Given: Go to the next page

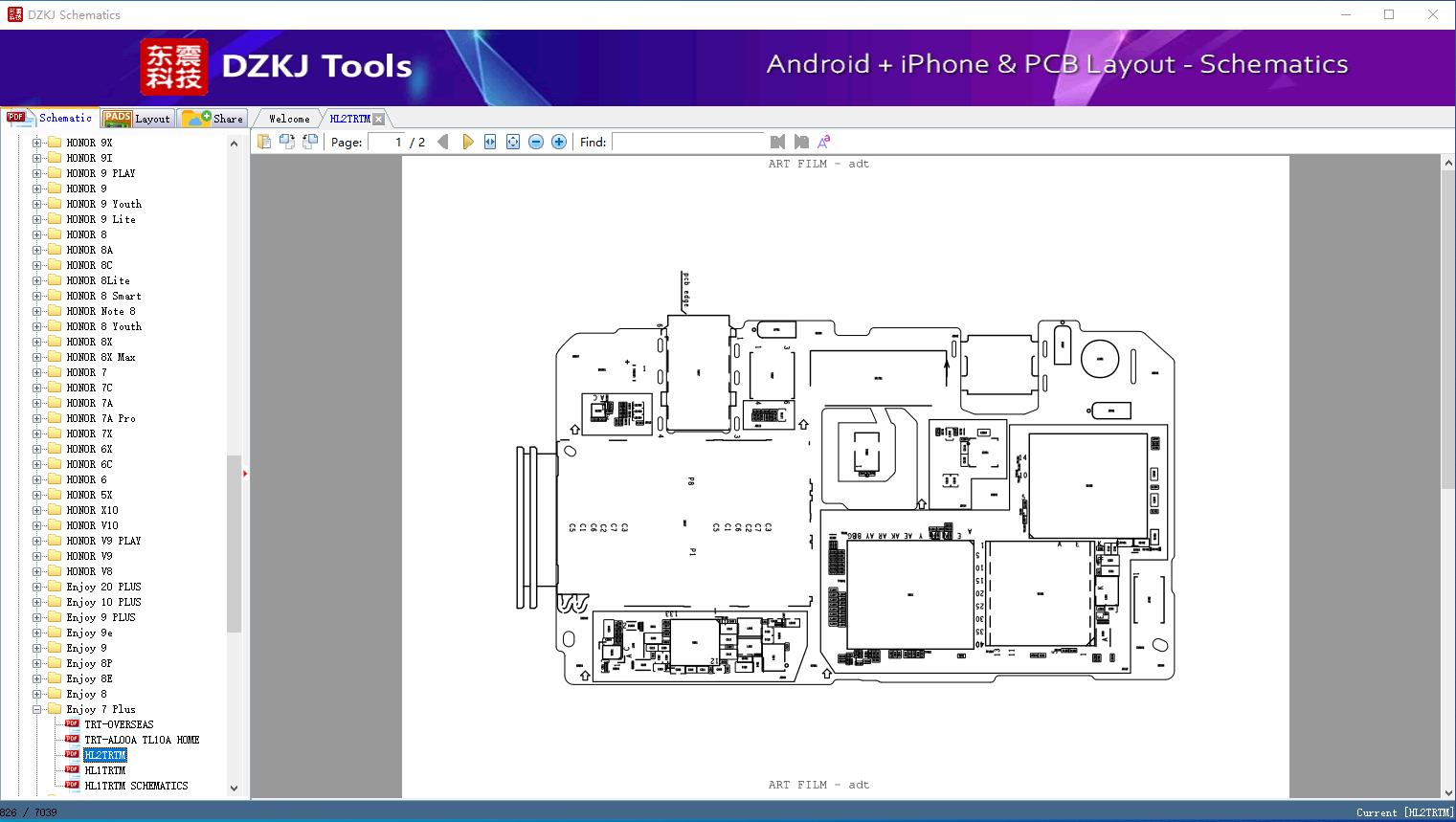Looking at the screenshot, I should coord(467,142).
